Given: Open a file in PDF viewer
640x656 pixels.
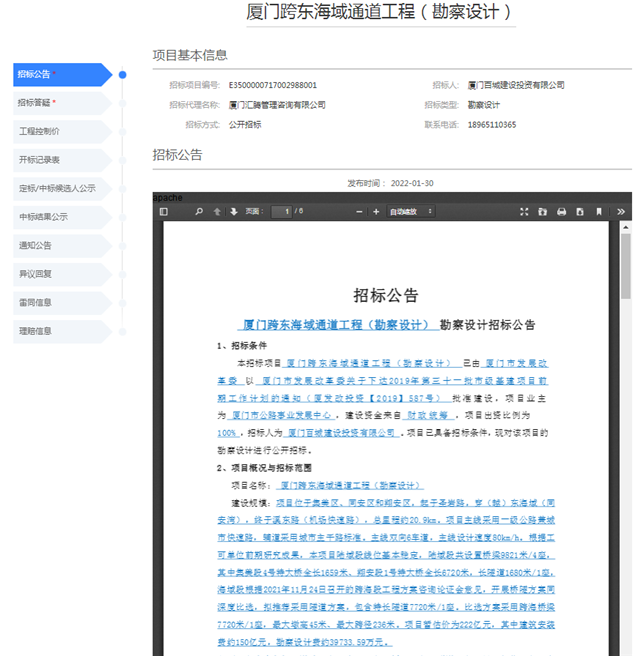Looking at the screenshot, I should tap(543, 212).
